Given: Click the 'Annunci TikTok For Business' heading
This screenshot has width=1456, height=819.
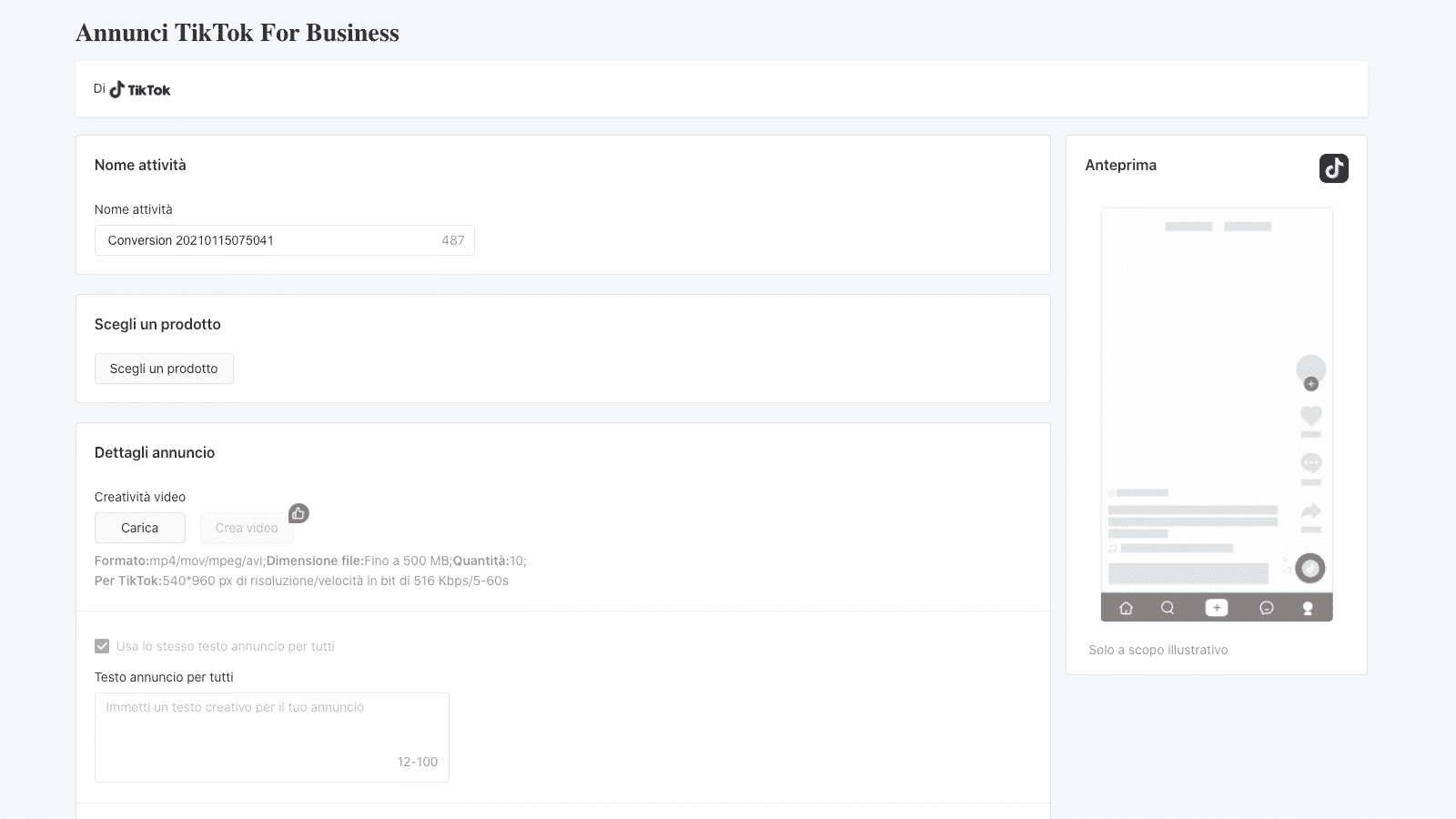Looking at the screenshot, I should (x=238, y=33).
